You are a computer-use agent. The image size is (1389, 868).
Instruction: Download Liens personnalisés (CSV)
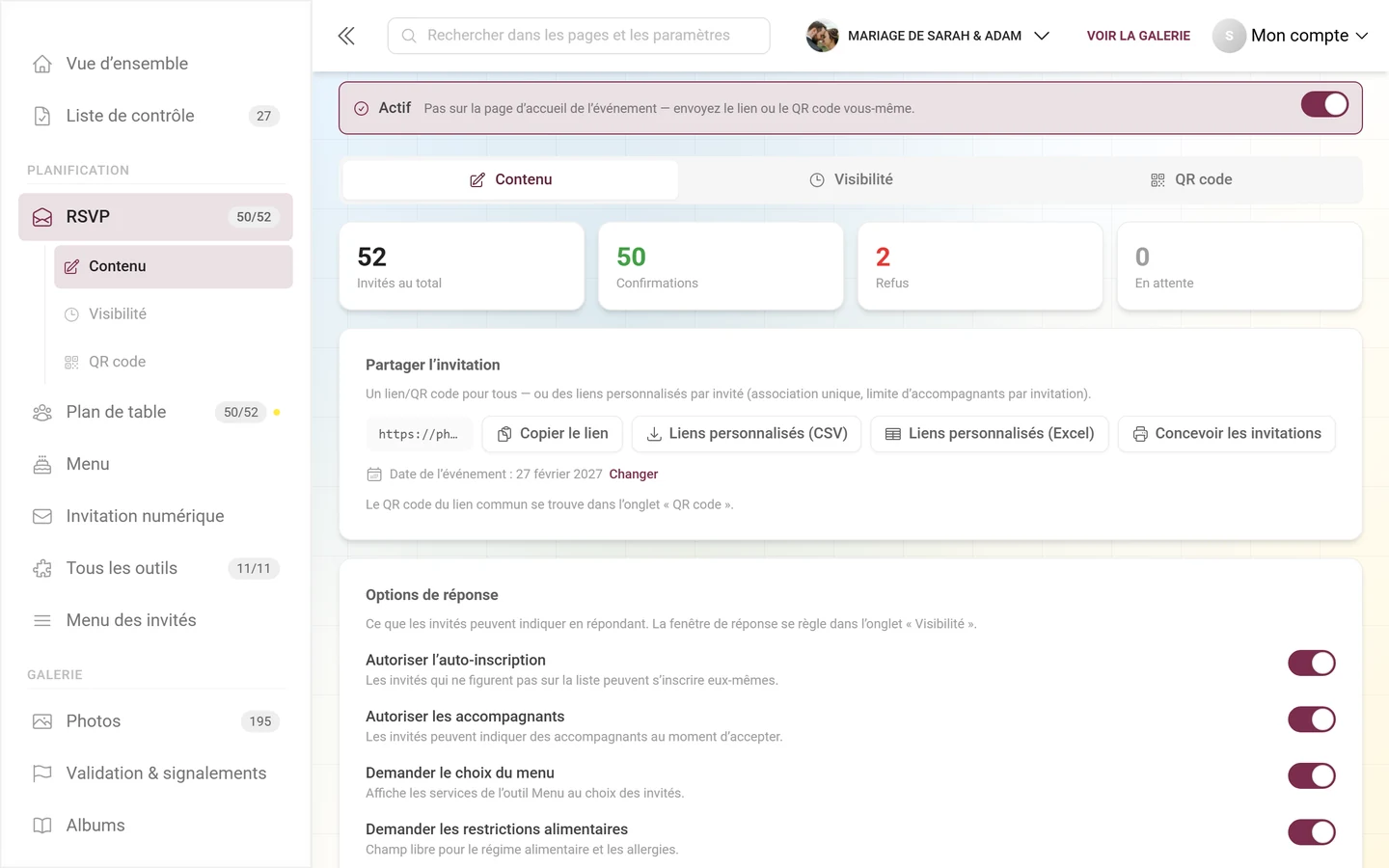[x=747, y=434]
